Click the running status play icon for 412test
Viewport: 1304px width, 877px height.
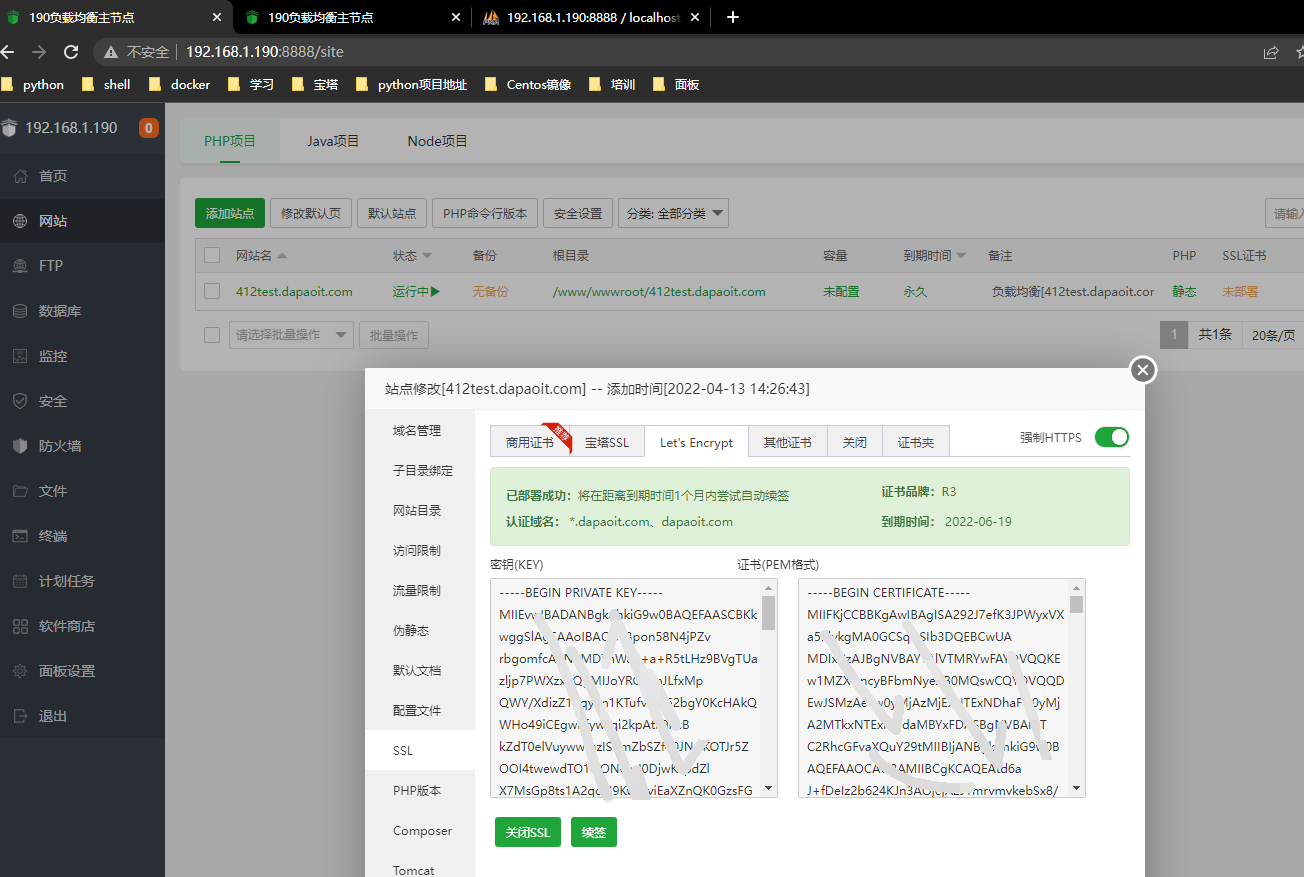click(x=435, y=292)
